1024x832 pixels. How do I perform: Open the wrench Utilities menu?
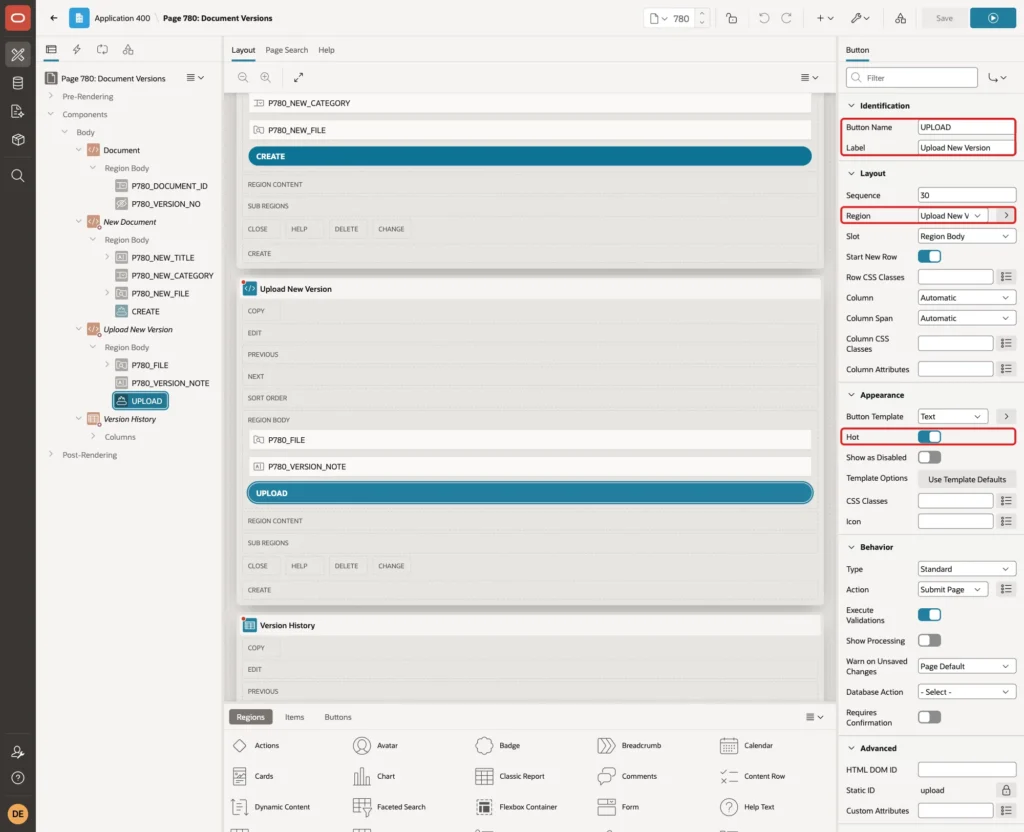859,18
